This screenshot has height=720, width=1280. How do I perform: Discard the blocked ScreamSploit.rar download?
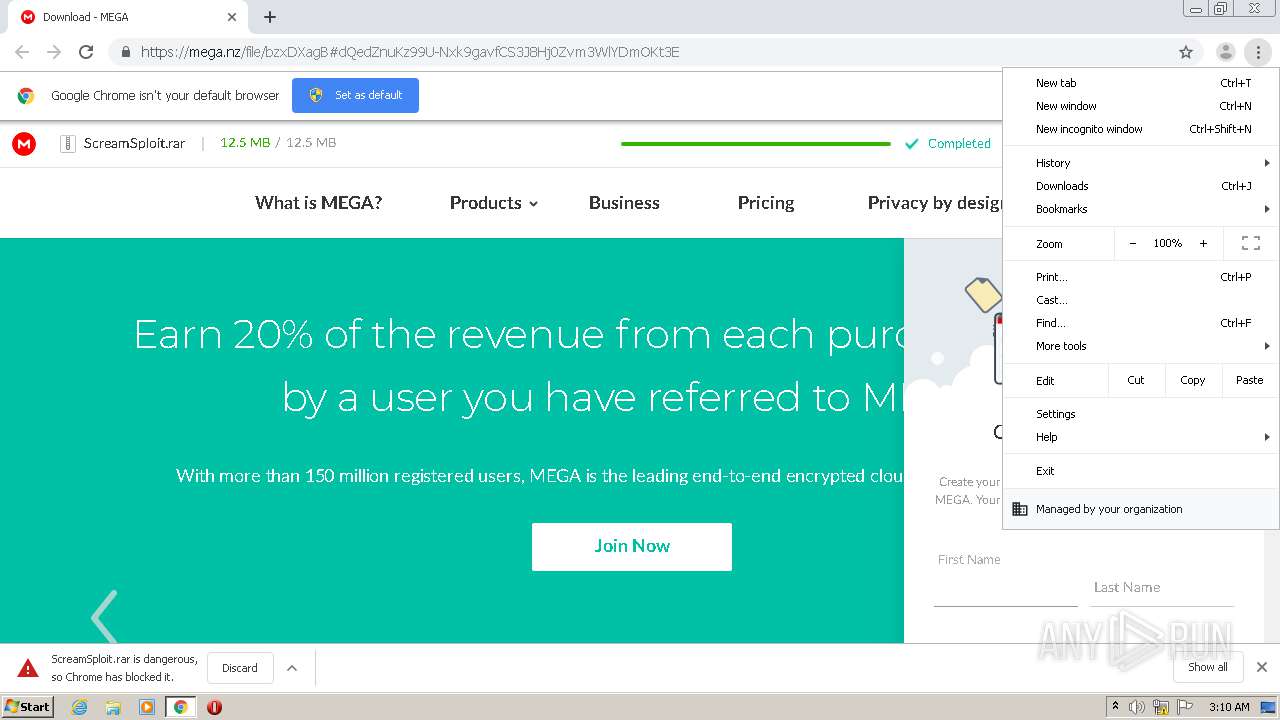pos(240,668)
